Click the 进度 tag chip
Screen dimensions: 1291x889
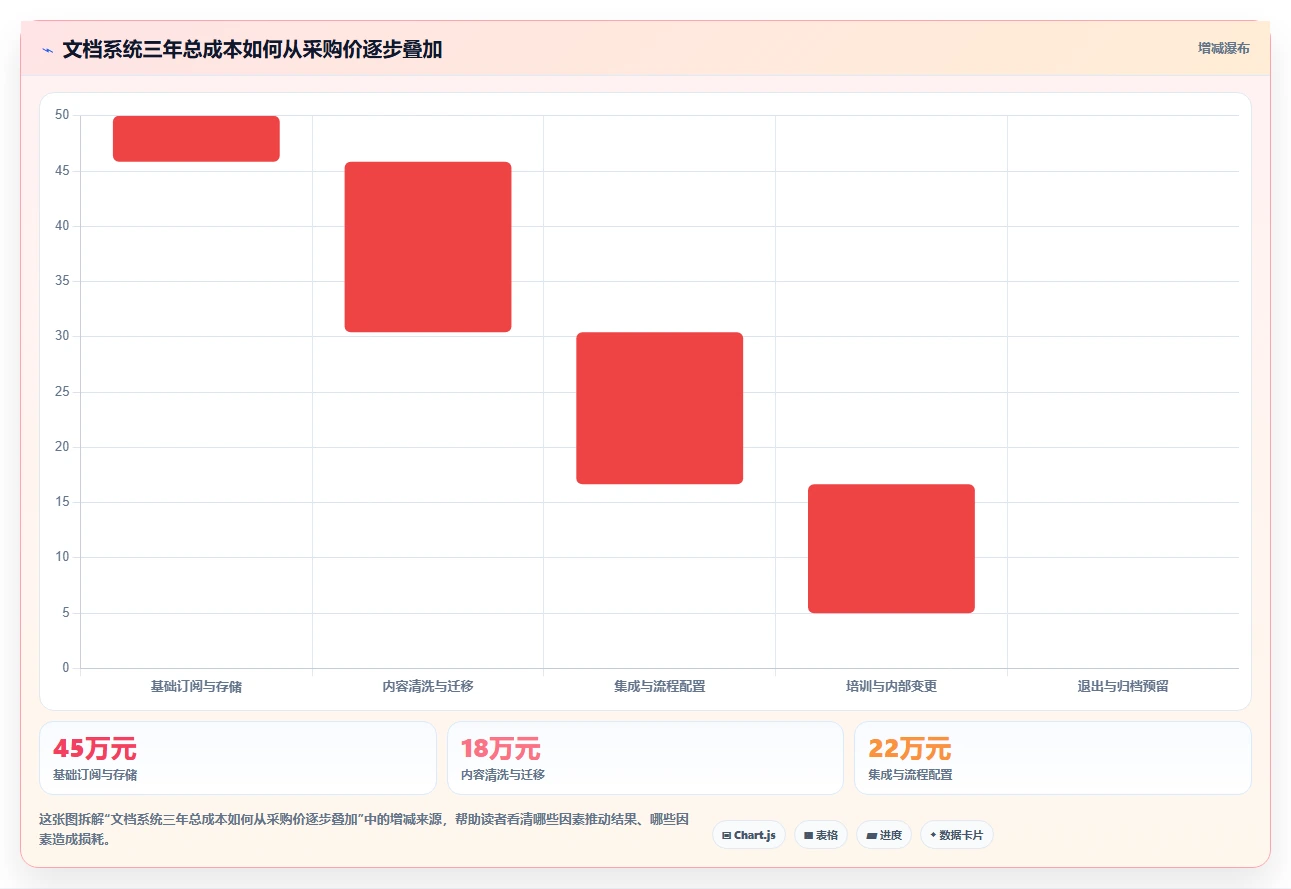(x=884, y=835)
